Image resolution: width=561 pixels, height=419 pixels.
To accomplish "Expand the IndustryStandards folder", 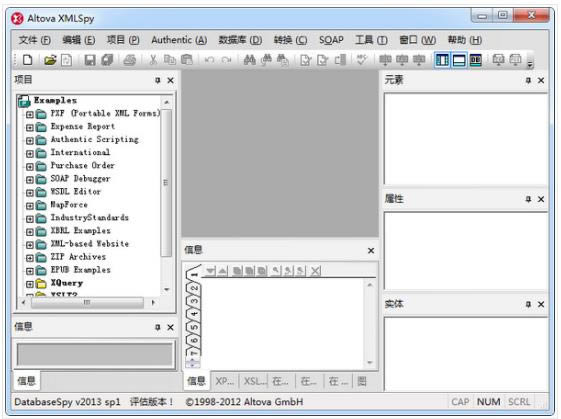I will (30, 219).
